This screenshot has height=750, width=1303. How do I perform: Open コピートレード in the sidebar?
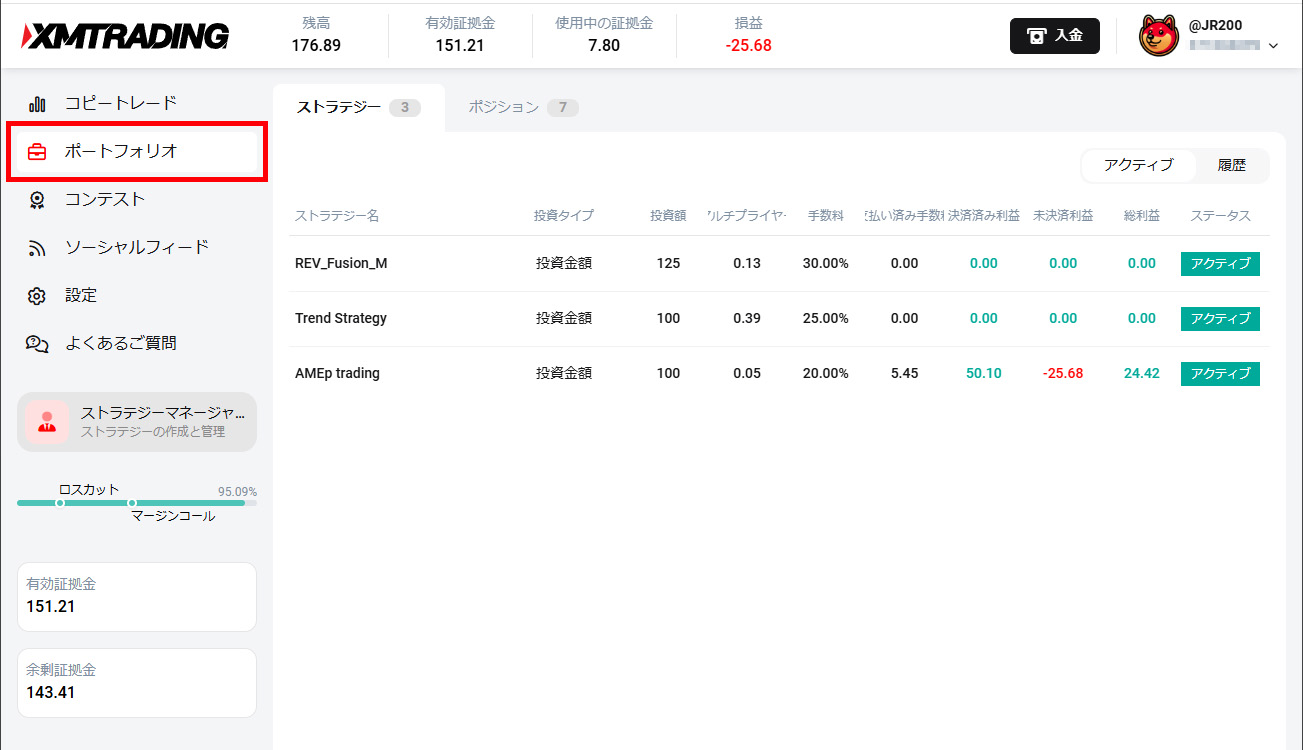121,103
